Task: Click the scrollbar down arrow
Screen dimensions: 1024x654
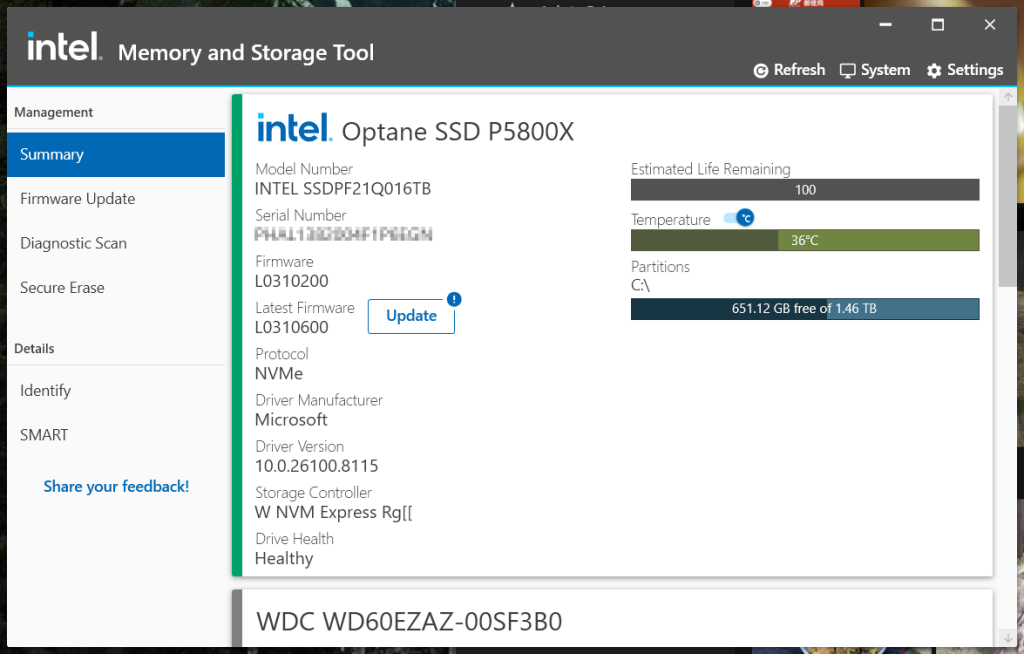Action: click(1008, 636)
